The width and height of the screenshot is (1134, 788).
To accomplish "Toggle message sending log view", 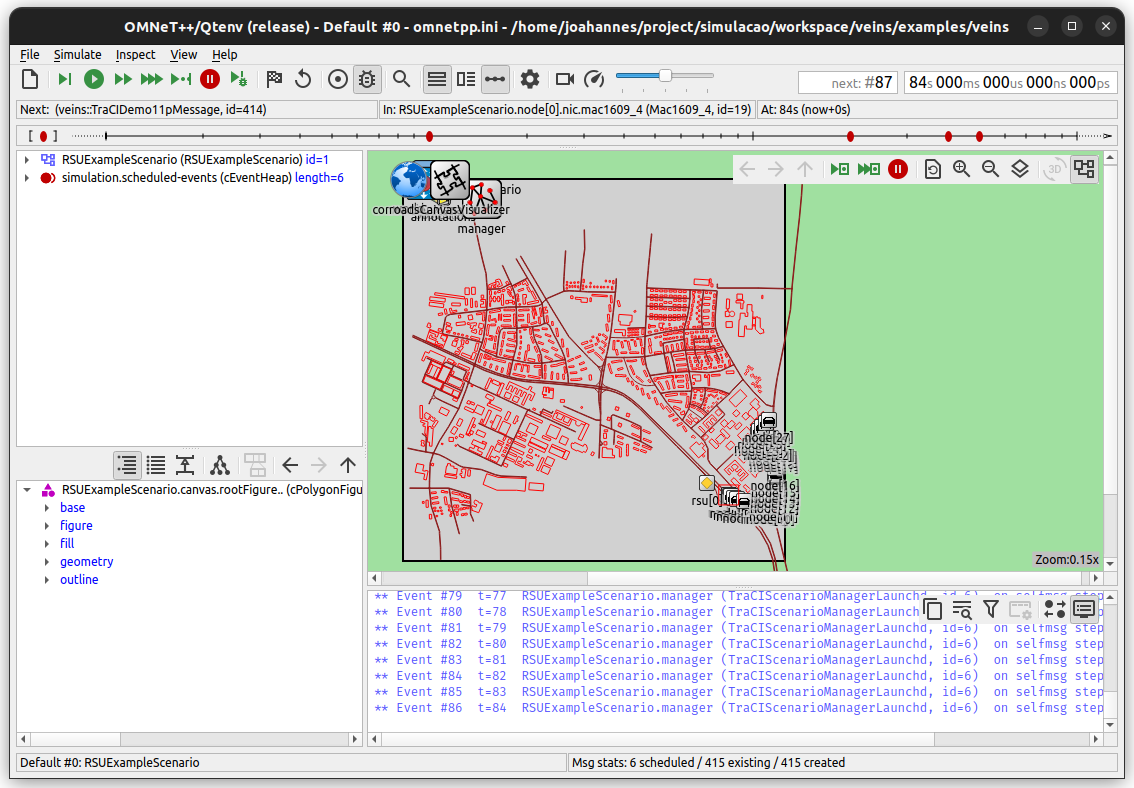I will (1055, 609).
